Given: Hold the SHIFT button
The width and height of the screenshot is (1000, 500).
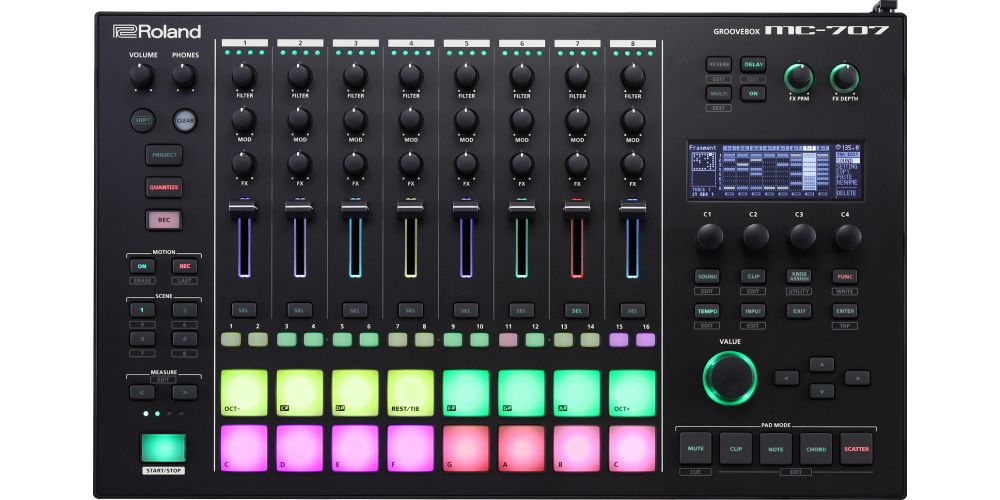Looking at the screenshot, I should (x=143, y=121).
